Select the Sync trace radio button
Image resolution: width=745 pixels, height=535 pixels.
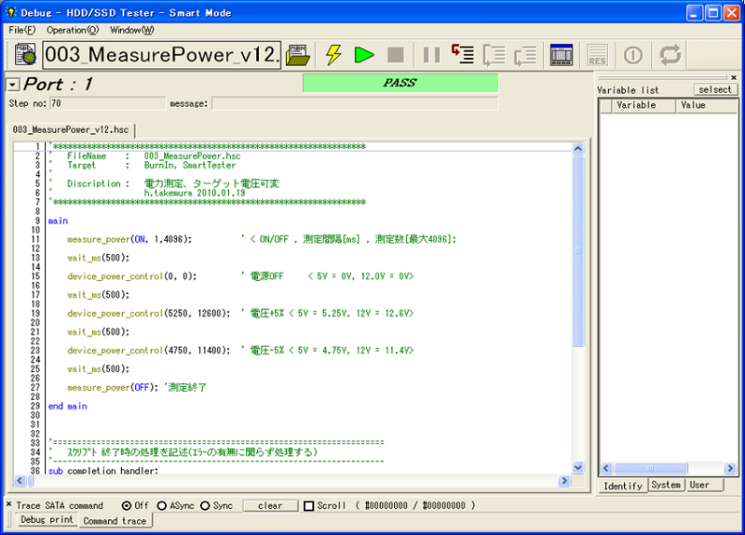(x=205, y=506)
